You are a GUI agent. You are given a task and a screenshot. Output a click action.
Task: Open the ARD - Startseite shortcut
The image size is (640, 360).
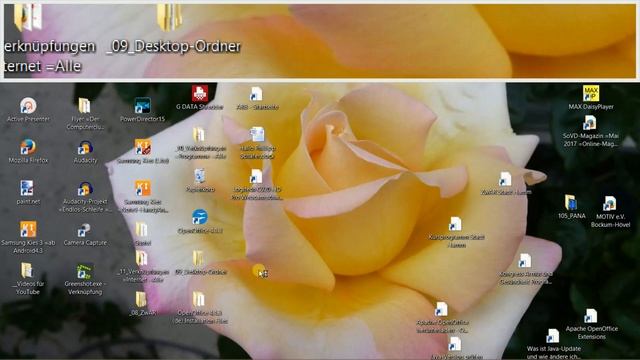tap(256, 94)
